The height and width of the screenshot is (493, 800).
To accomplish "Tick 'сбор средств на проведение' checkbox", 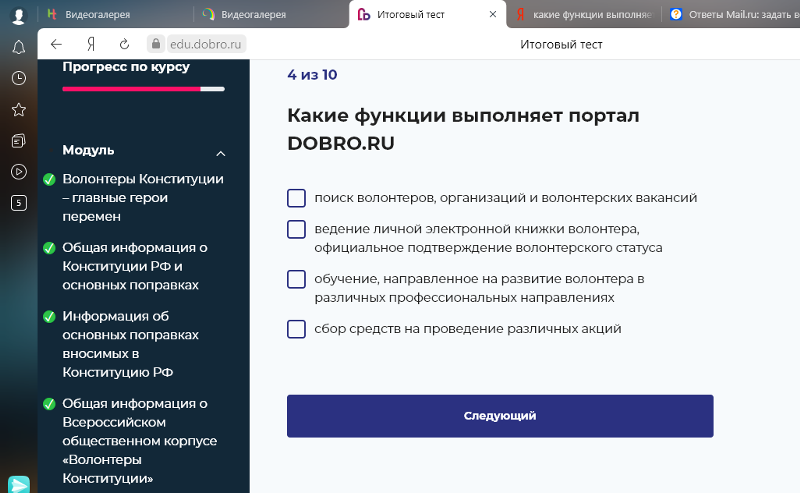I will point(296,329).
